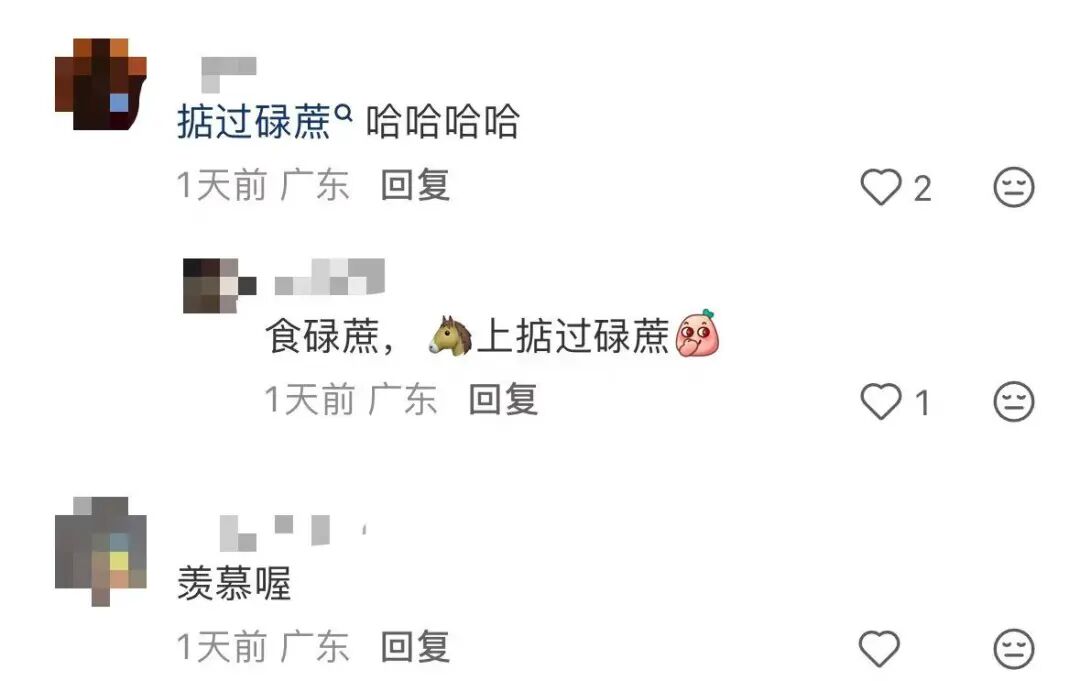Dislike the 食碌蔗 reply comment
This screenshot has height=681, width=1080.
(x=1014, y=401)
